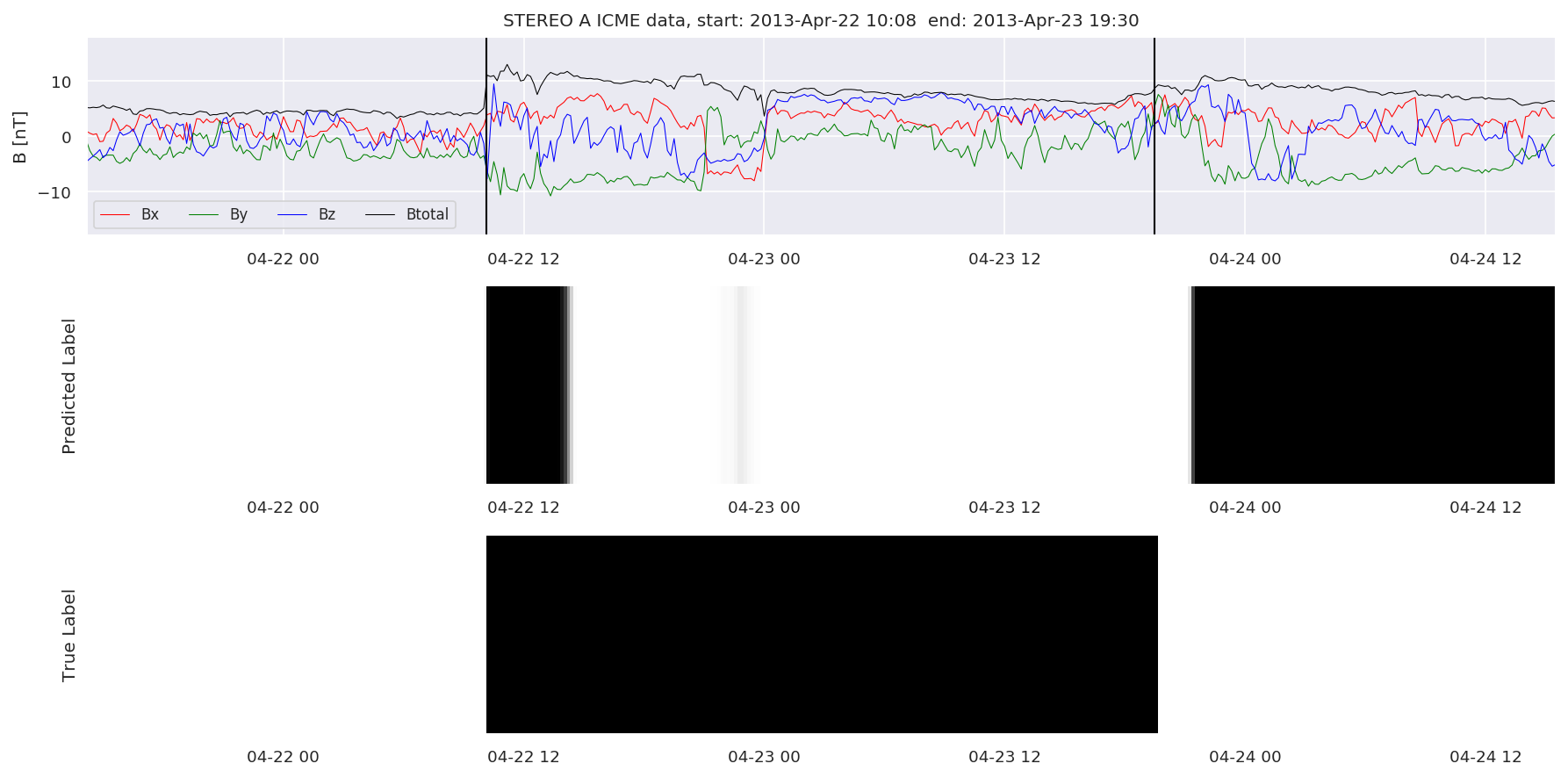This screenshot has height=778, width=1568.
Task: Click the True Label axis label
Action: pos(68,635)
